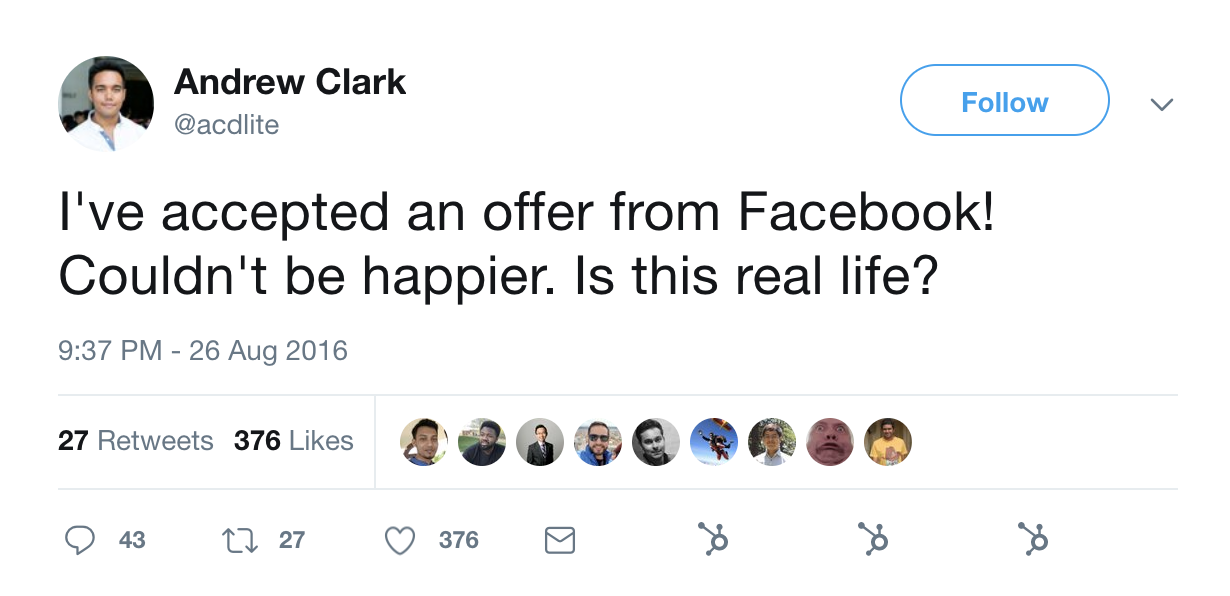Click the rightmost HubSpot sprocket icon
This screenshot has height=596, width=1230.
1034,539
